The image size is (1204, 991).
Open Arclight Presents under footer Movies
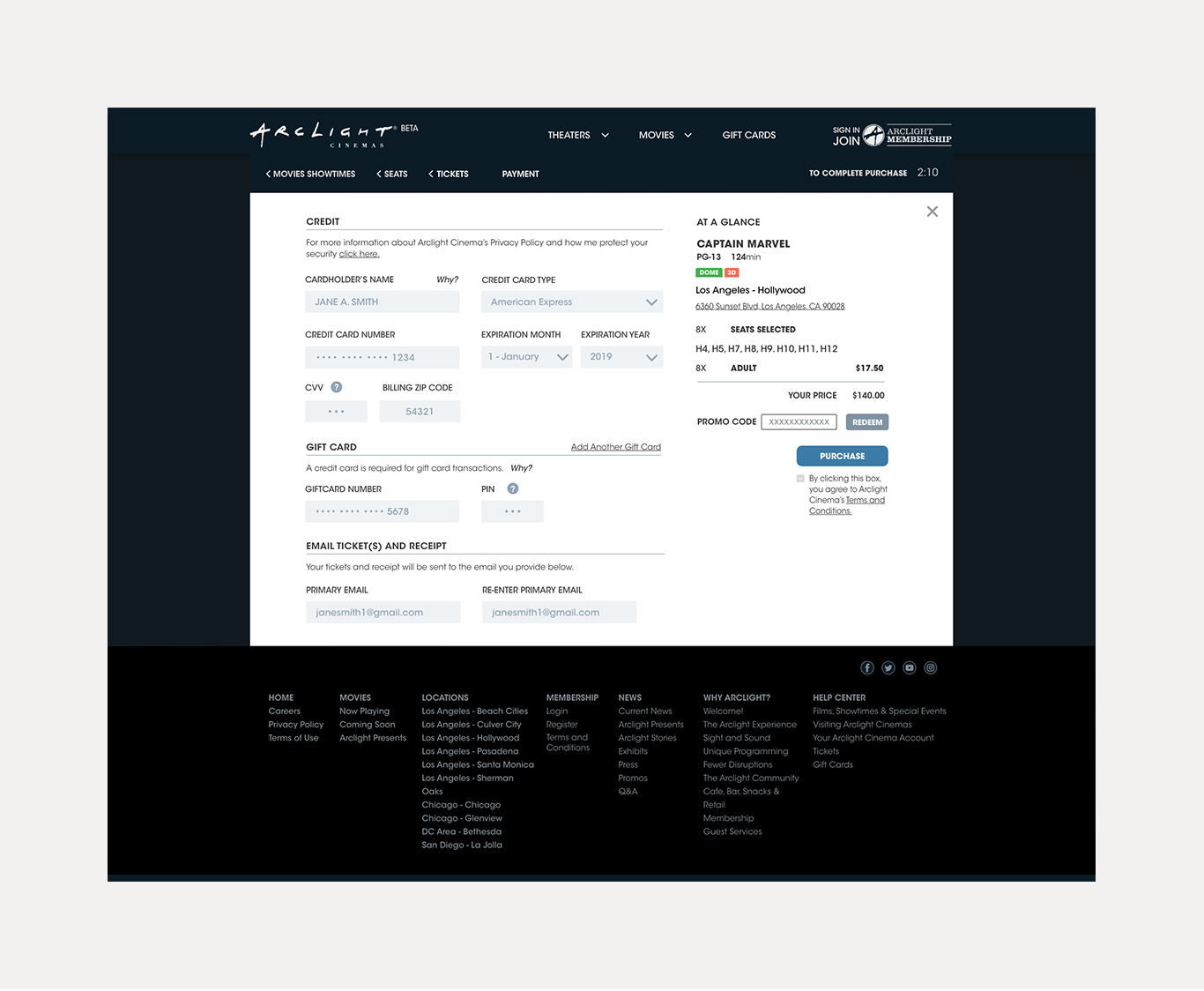click(x=373, y=738)
